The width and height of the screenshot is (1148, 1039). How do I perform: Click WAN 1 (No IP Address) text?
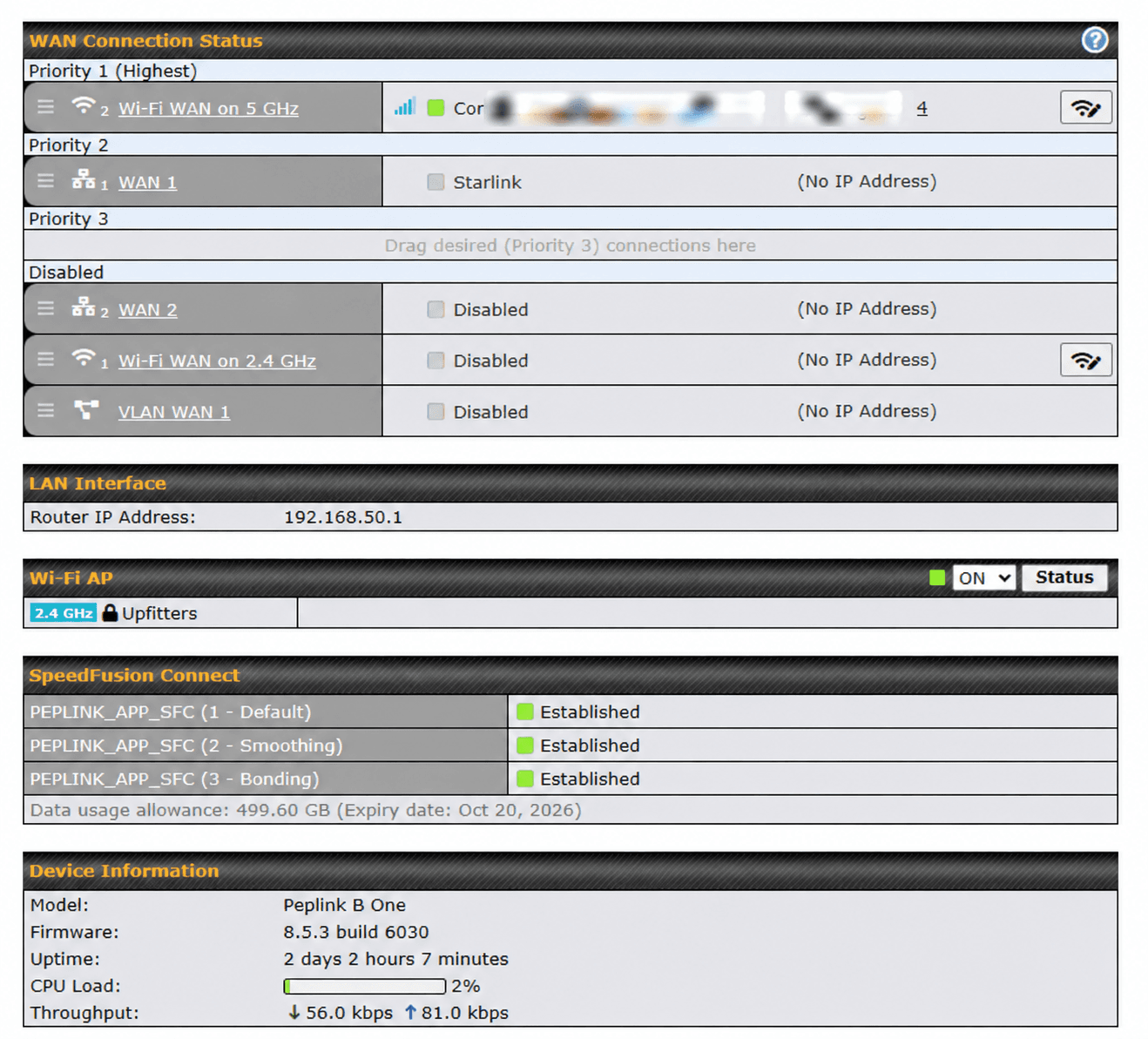coord(867,181)
